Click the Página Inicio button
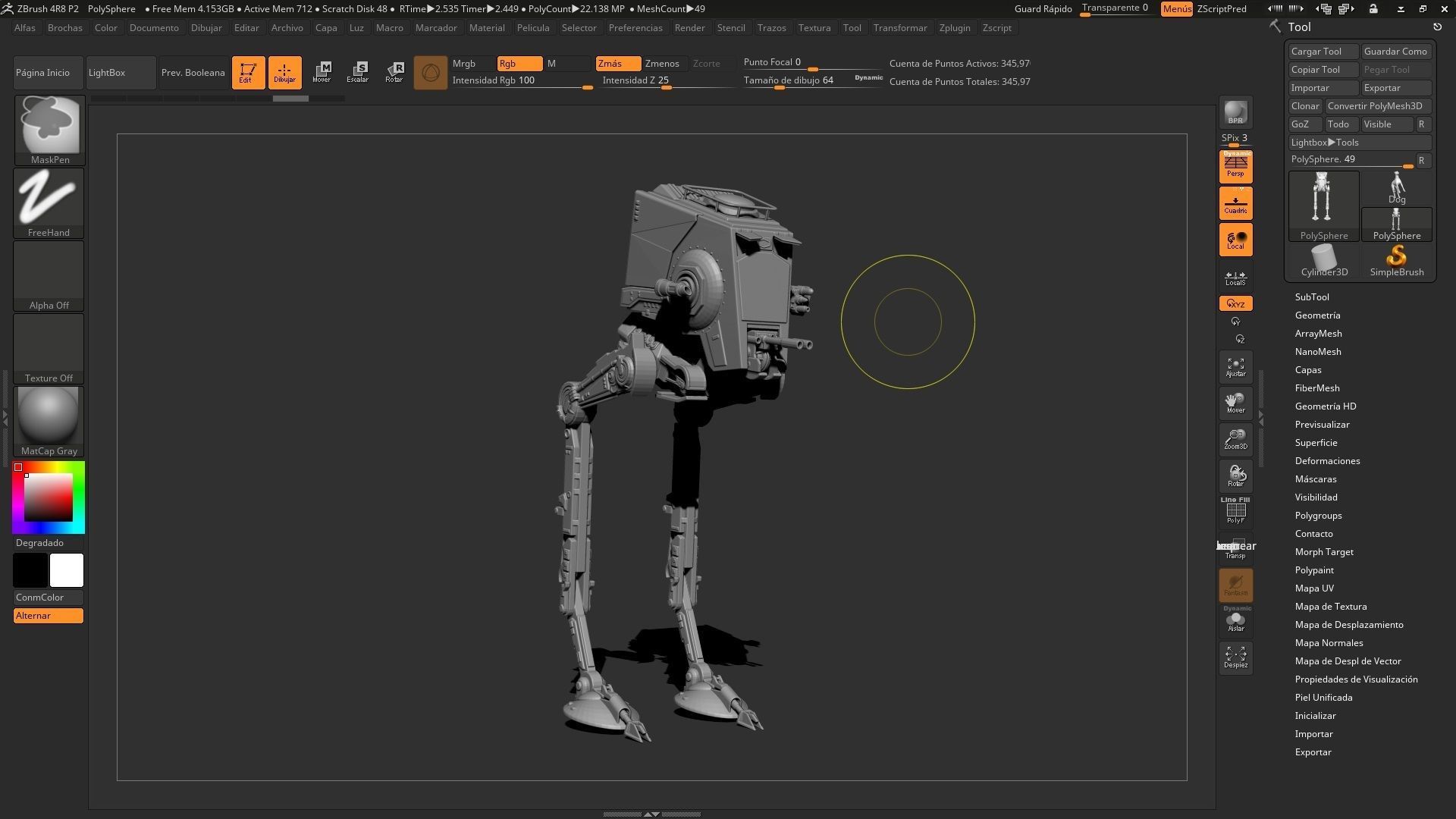Viewport: 1456px width, 819px height. (x=49, y=73)
